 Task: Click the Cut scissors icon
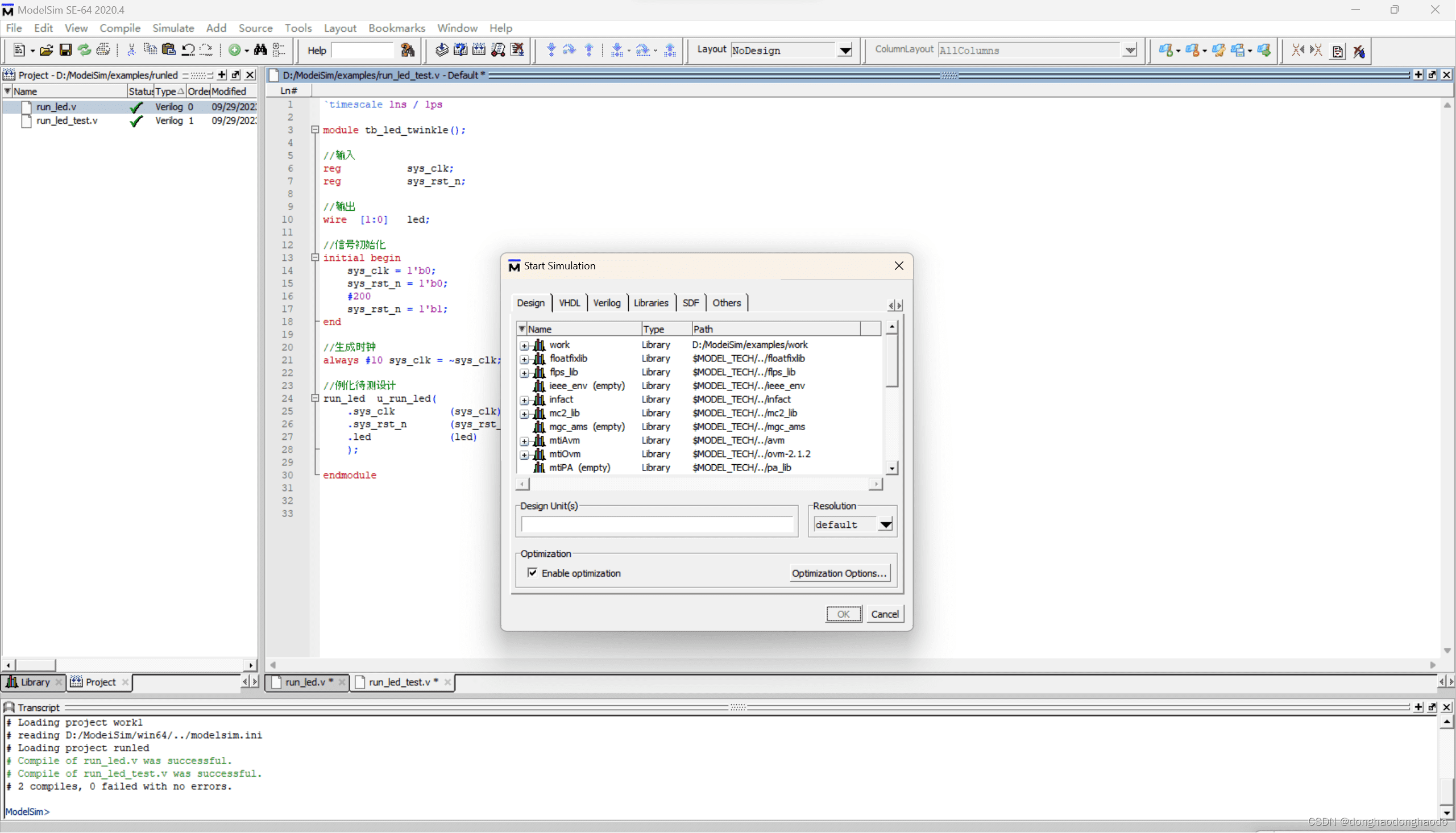(x=132, y=51)
